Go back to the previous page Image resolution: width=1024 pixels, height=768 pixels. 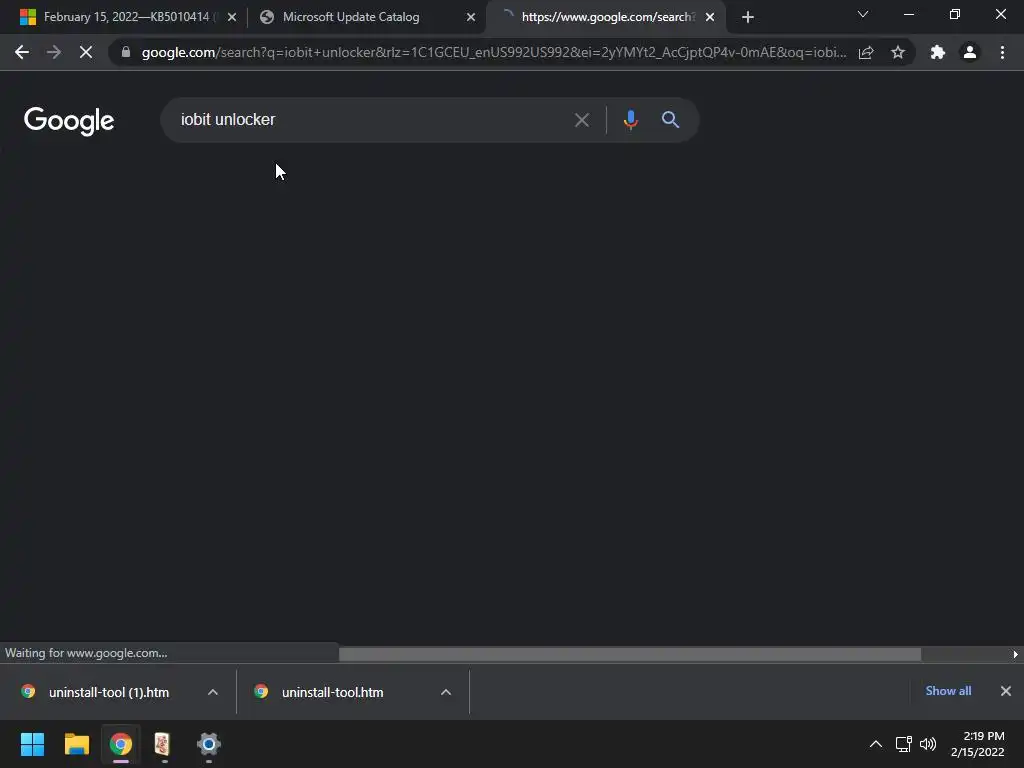coord(22,52)
